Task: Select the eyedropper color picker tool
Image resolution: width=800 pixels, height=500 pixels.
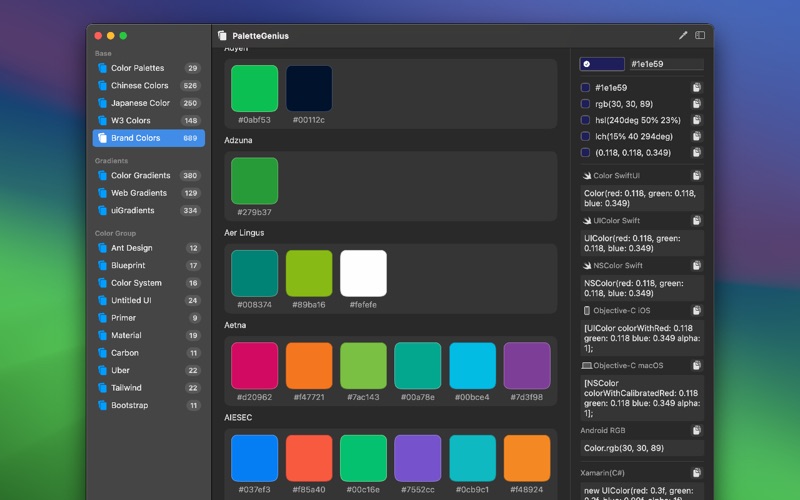Action: tap(683, 35)
